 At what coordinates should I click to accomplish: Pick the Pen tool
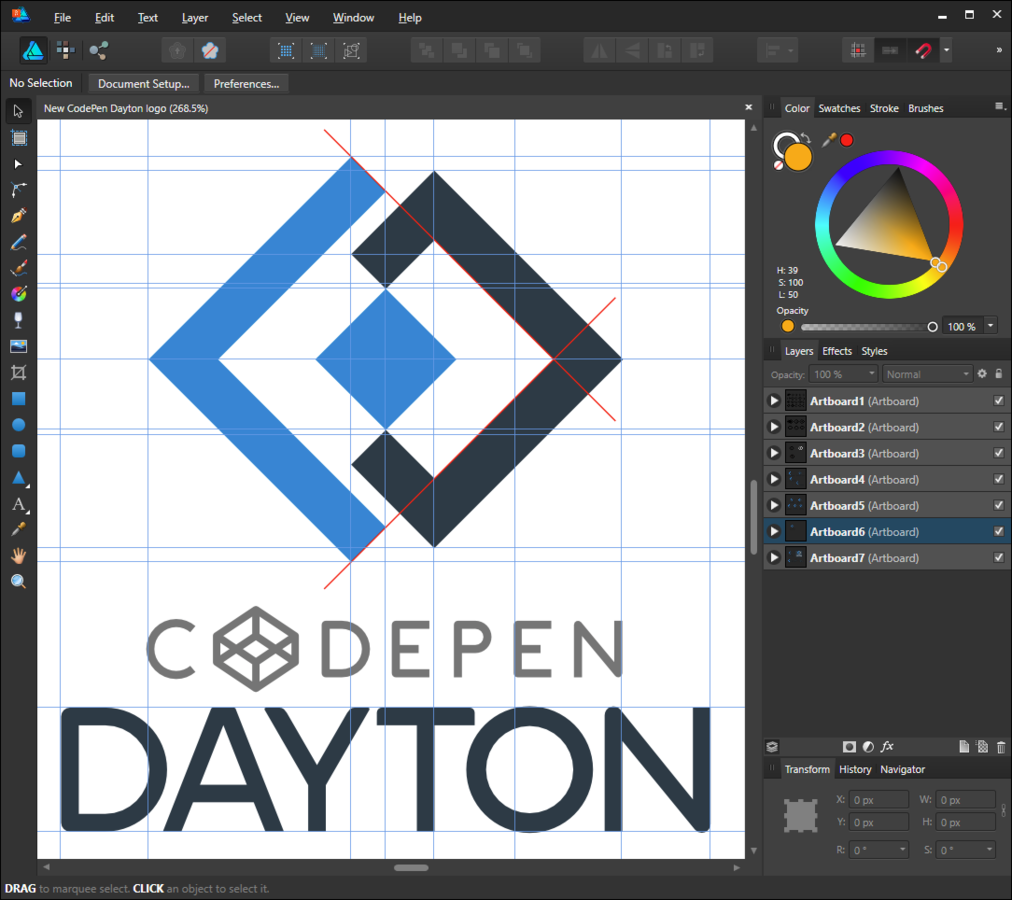(19, 216)
